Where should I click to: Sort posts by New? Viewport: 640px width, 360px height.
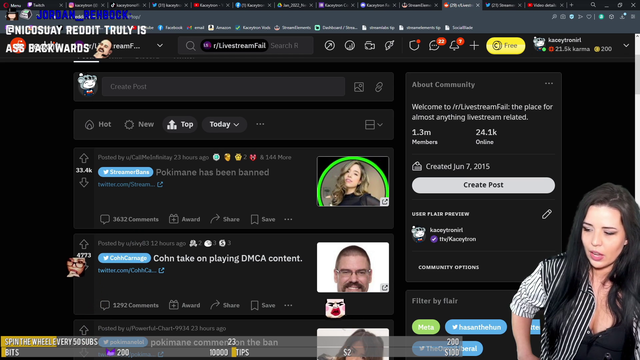click(139, 124)
